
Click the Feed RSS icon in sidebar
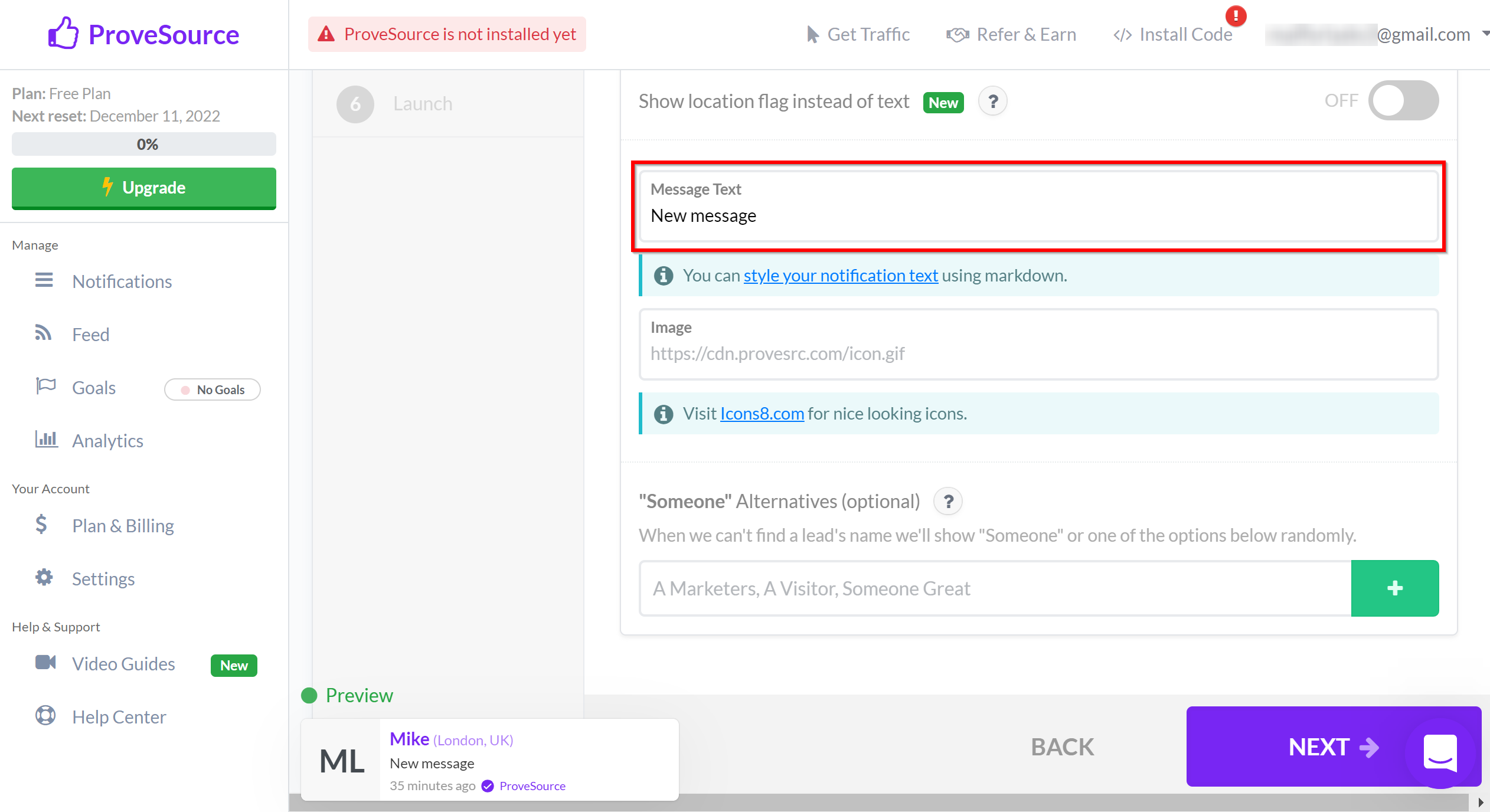(43, 332)
